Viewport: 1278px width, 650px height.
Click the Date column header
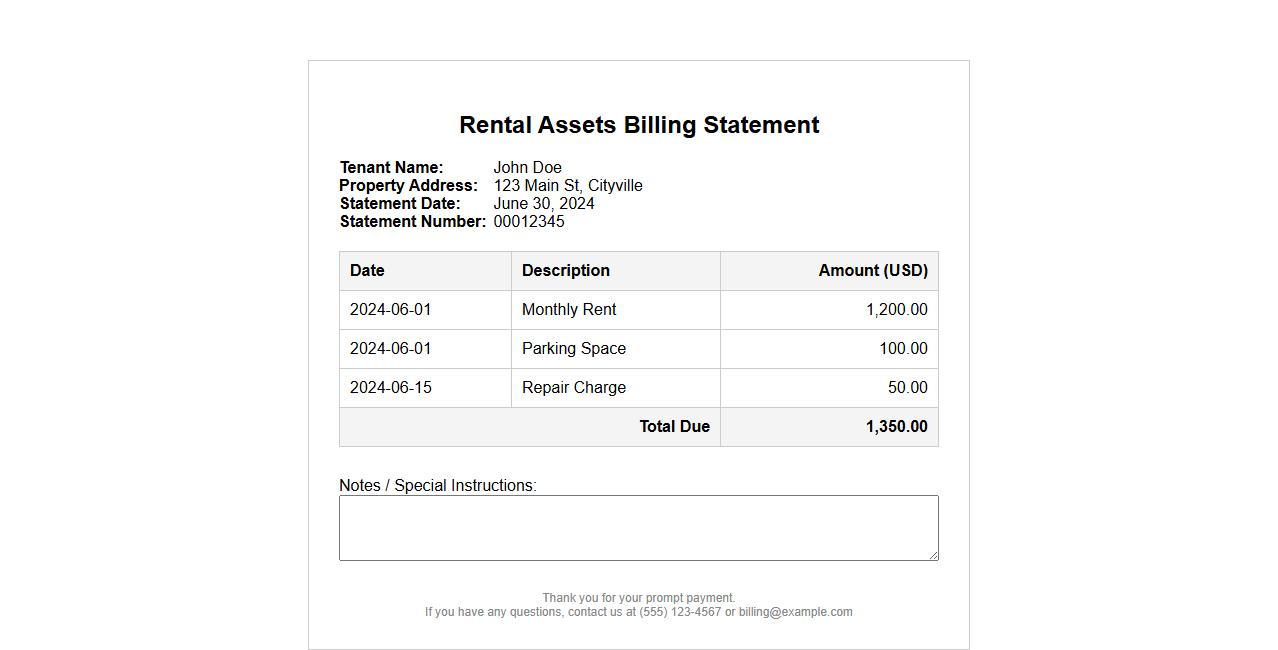click(x=367, y=271)
